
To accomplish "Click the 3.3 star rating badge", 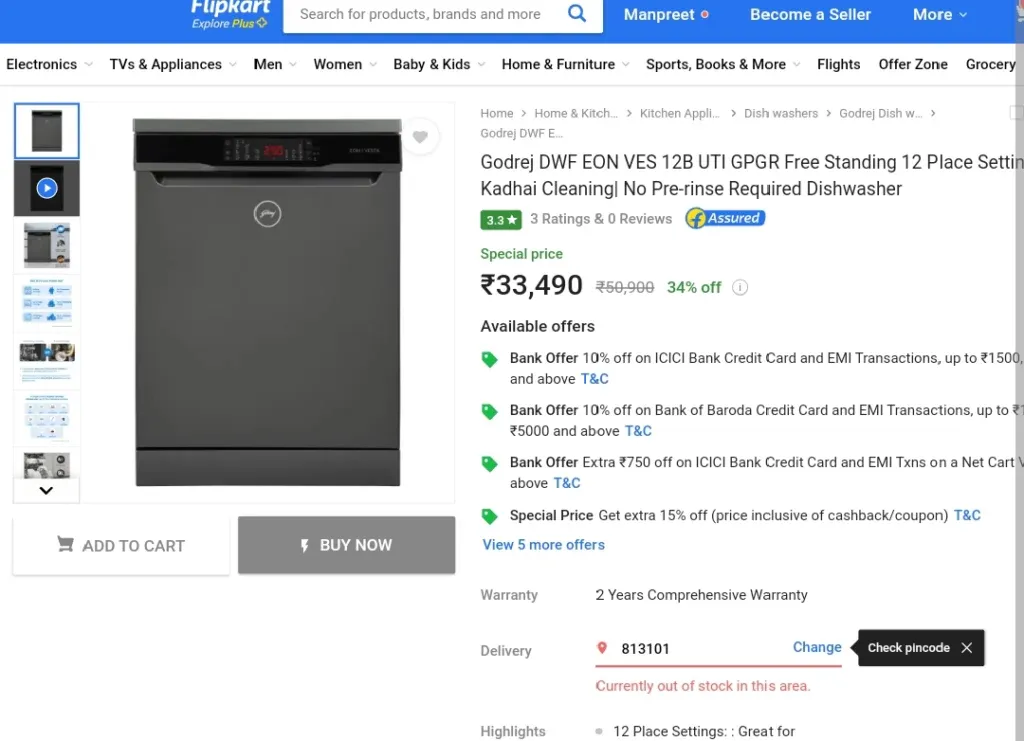I will (501, 219).
